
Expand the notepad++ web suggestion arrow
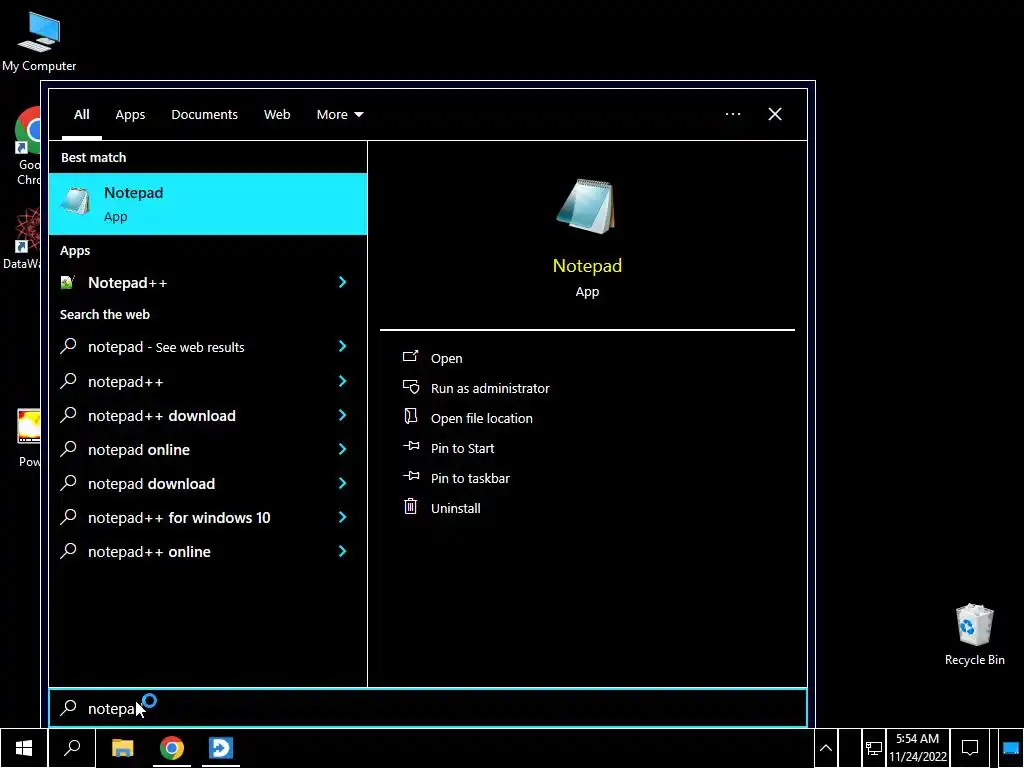(x=342, y=381)
